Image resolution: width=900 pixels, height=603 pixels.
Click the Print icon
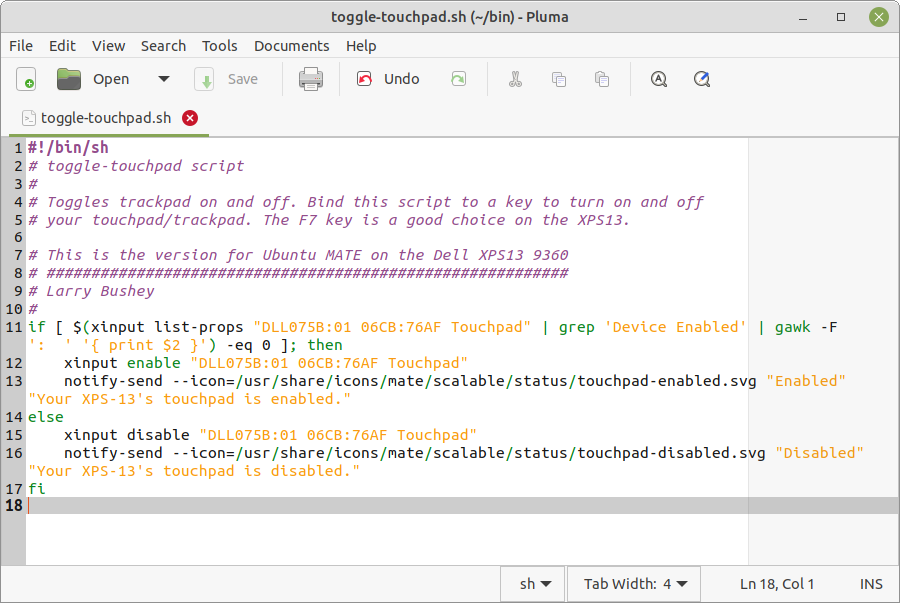pyautogui.click(x=310, y=79)
